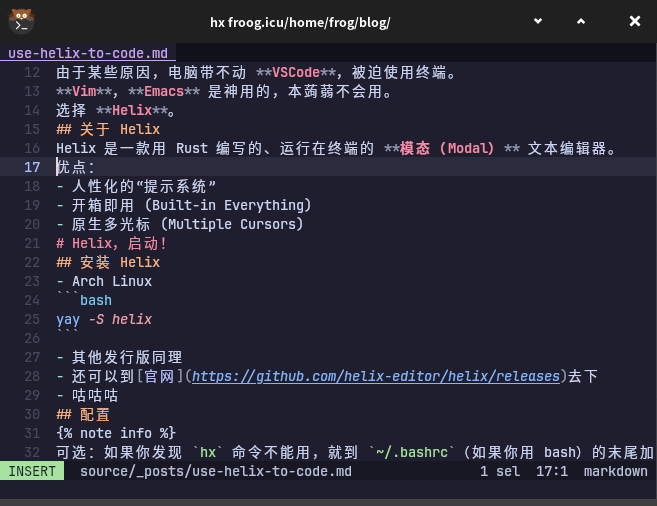
Task: Click the "{% note info %}" tag line
Action: (116, 433)
